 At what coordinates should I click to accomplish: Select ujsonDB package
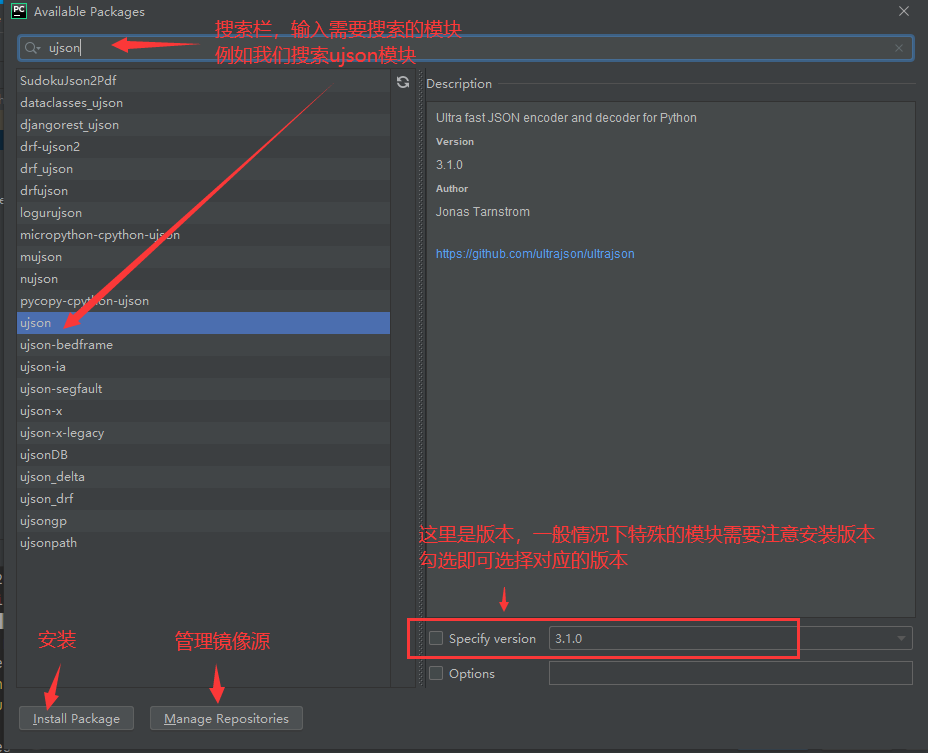(204, 455)
